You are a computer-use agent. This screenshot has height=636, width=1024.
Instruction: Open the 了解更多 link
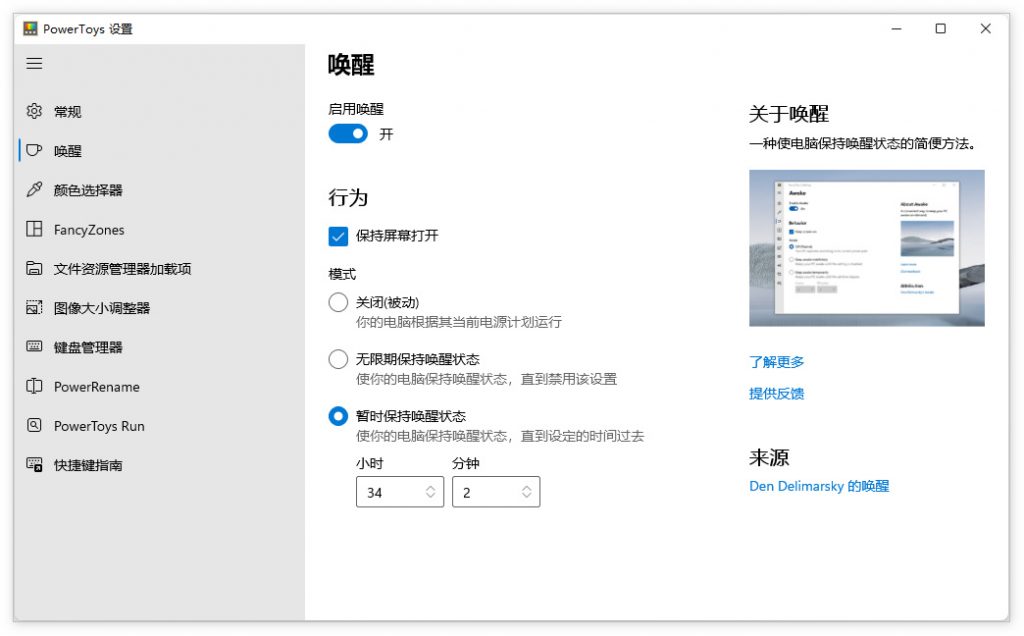[775, 363]
